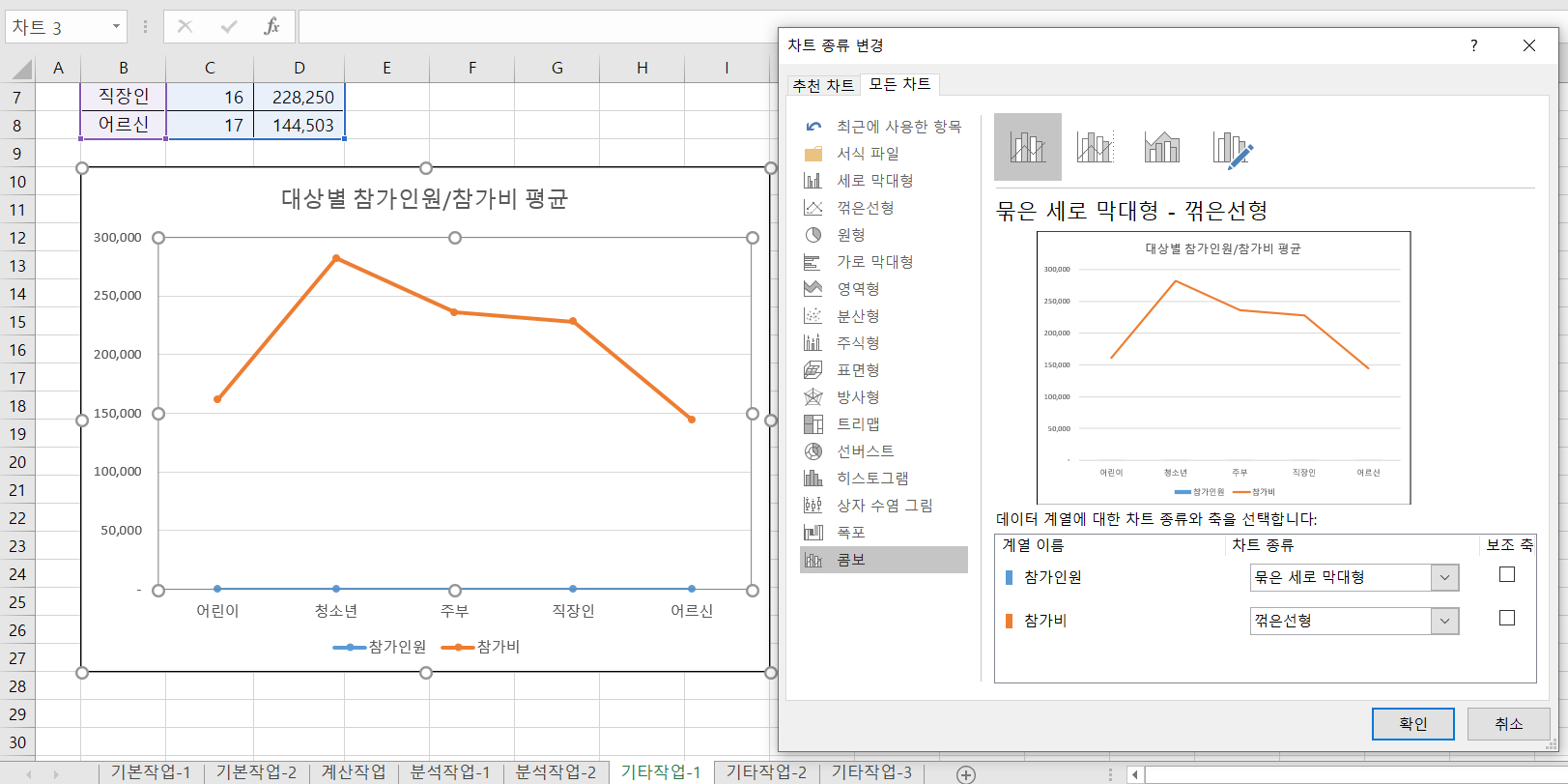Select 방사형 radar chart category
Image resolution: width=1568 pixels, height=784 pixels.
coord(857,397)
